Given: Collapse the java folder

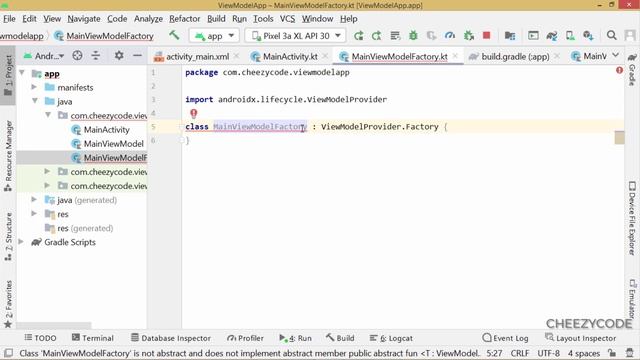Looking at the screenshot, I should pos(35,101).
